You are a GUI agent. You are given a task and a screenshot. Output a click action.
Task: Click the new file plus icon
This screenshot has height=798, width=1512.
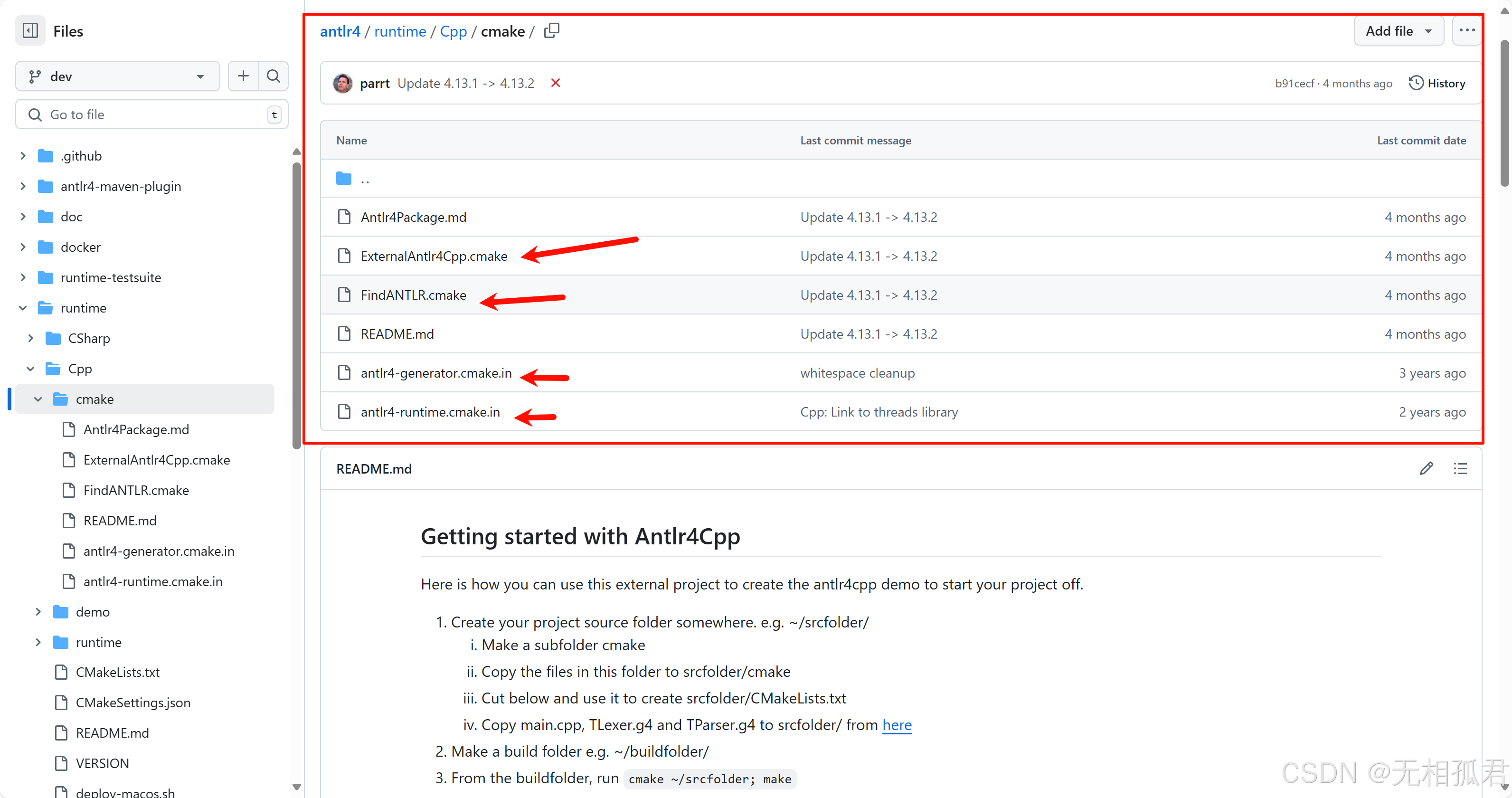pos(242,76)
